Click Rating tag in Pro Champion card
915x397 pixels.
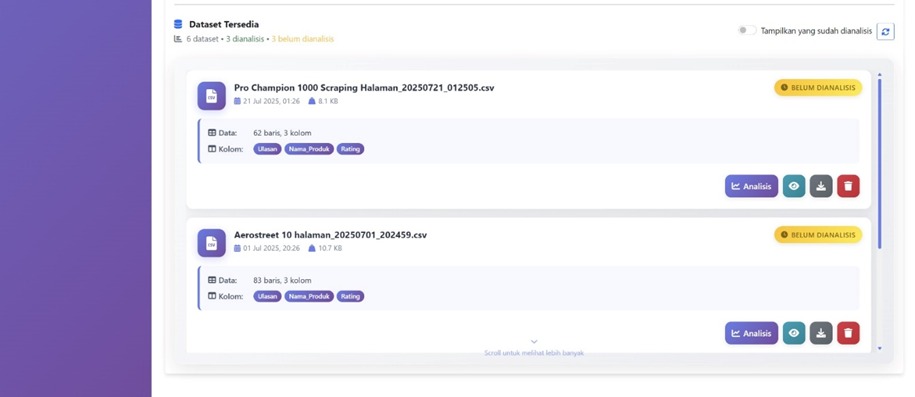click(x=350, y=149)
